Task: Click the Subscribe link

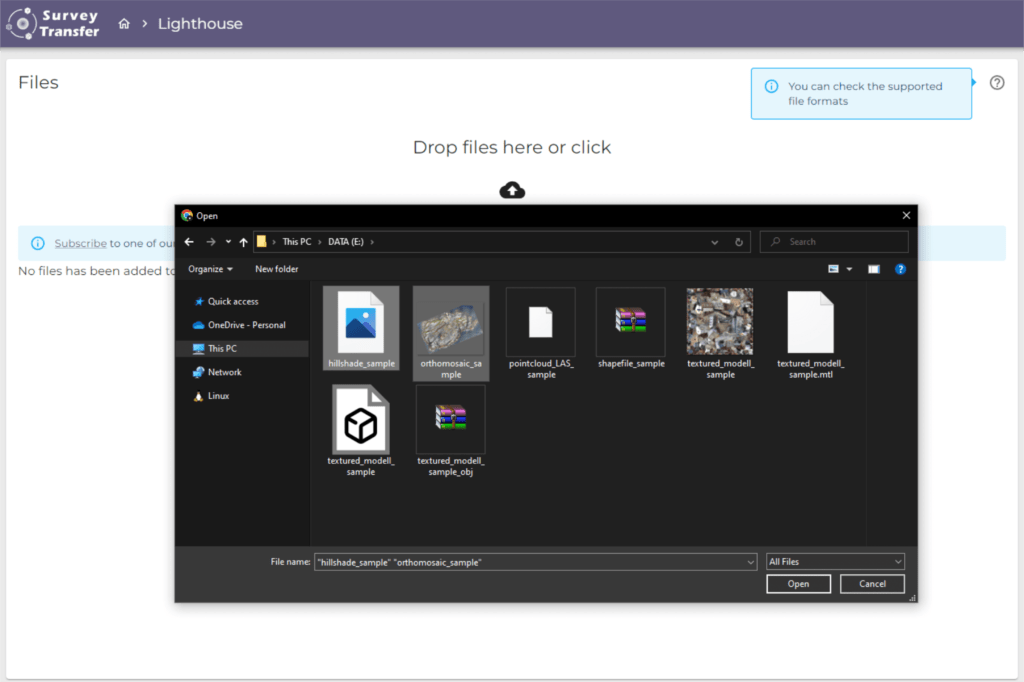Action: pyautogui.click(x=80, y=243)
